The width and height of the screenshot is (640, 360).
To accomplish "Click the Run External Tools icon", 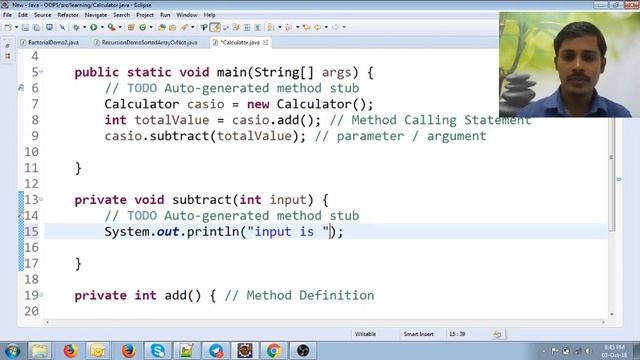I will coord(111,27).
